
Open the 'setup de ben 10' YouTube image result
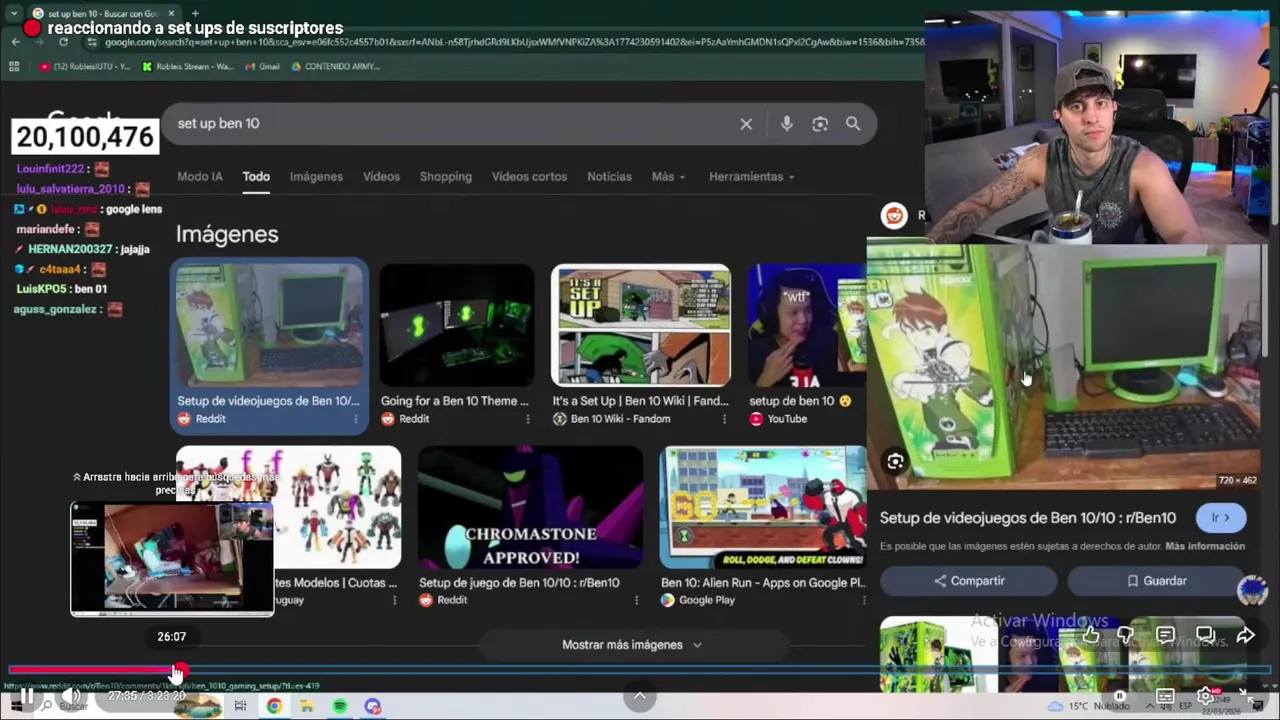(x=807, y=325)
